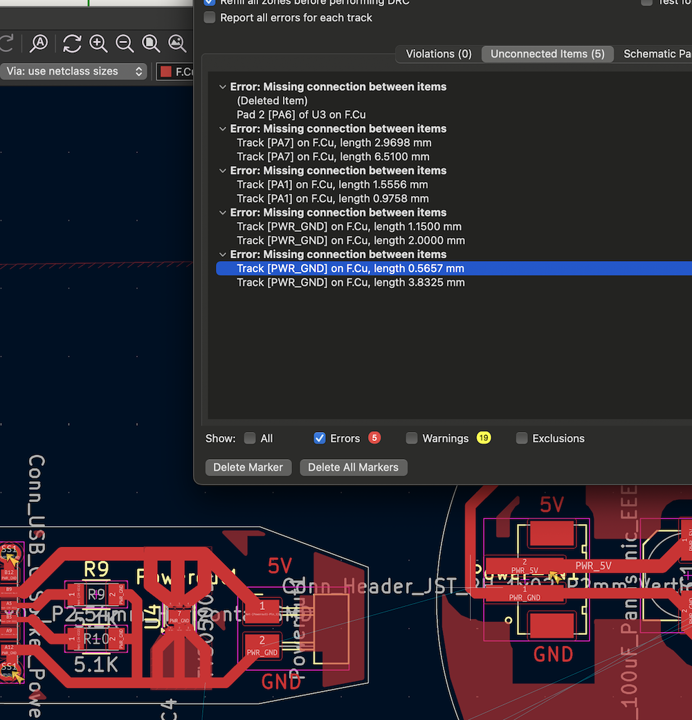Switch to the Violations (0) tab
Screen dimensions: 692x720
439,54
